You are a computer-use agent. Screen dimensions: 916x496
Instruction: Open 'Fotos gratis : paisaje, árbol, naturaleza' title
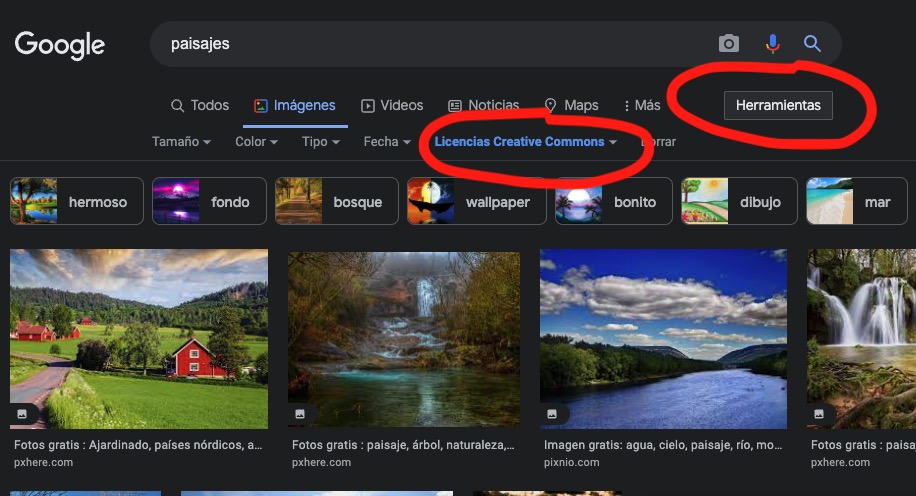pos(403,445)
